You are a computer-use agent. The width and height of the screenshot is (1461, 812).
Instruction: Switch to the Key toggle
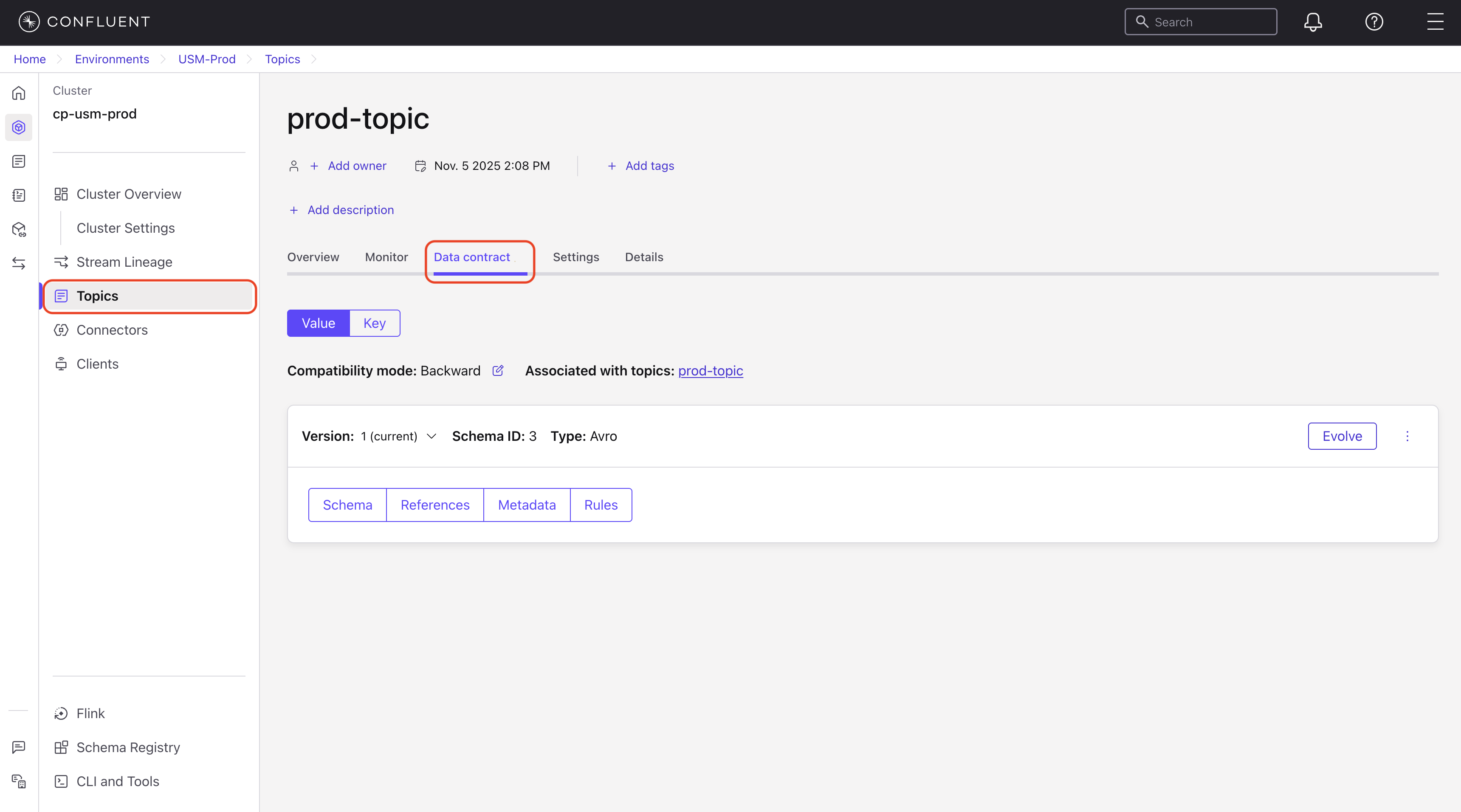click(x=374, y=323)
